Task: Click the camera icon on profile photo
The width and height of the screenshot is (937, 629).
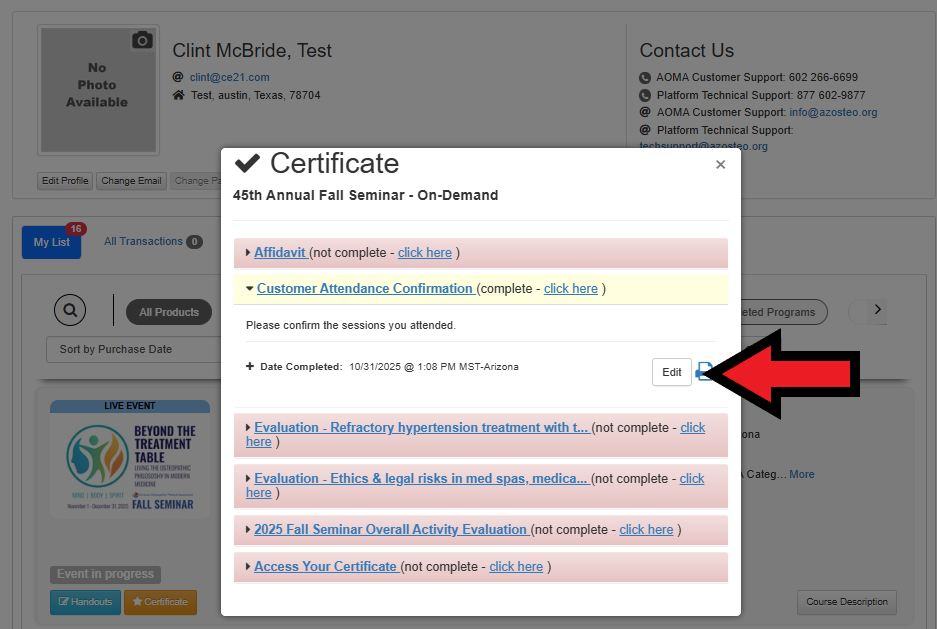Action: pyautogui.click(x=142, y=40)
